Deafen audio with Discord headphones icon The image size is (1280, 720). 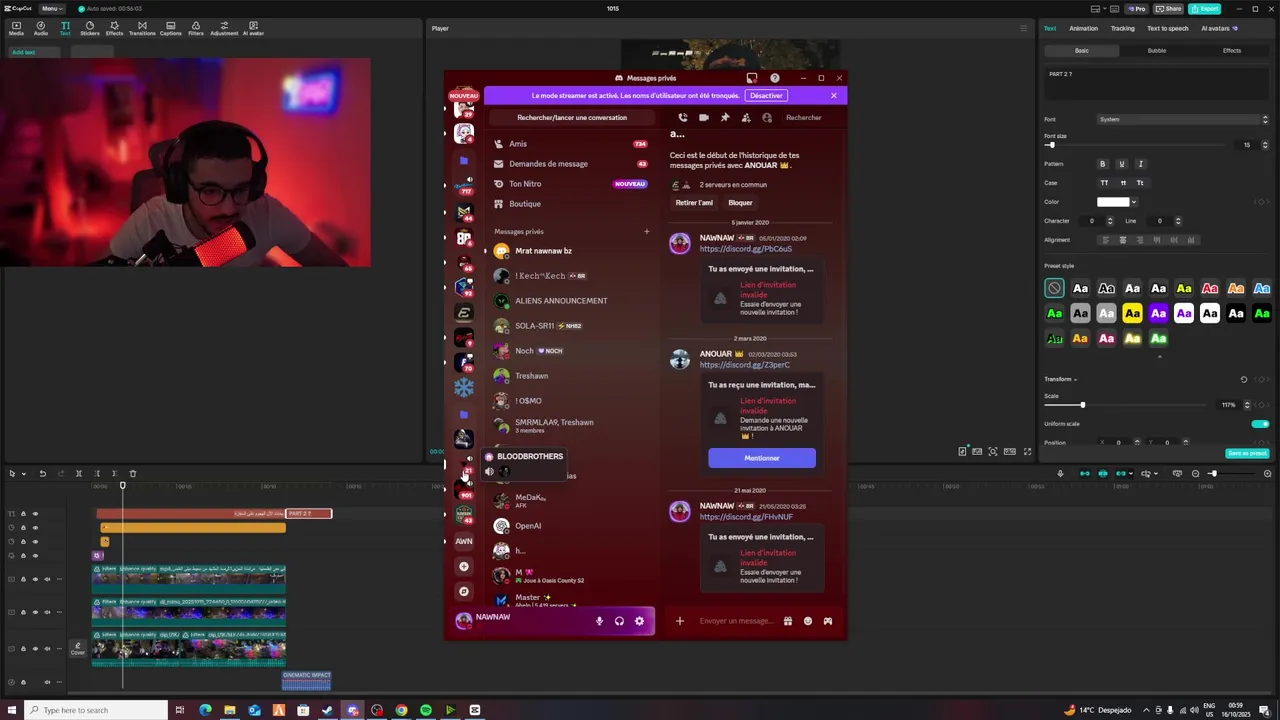pos(619,621)
